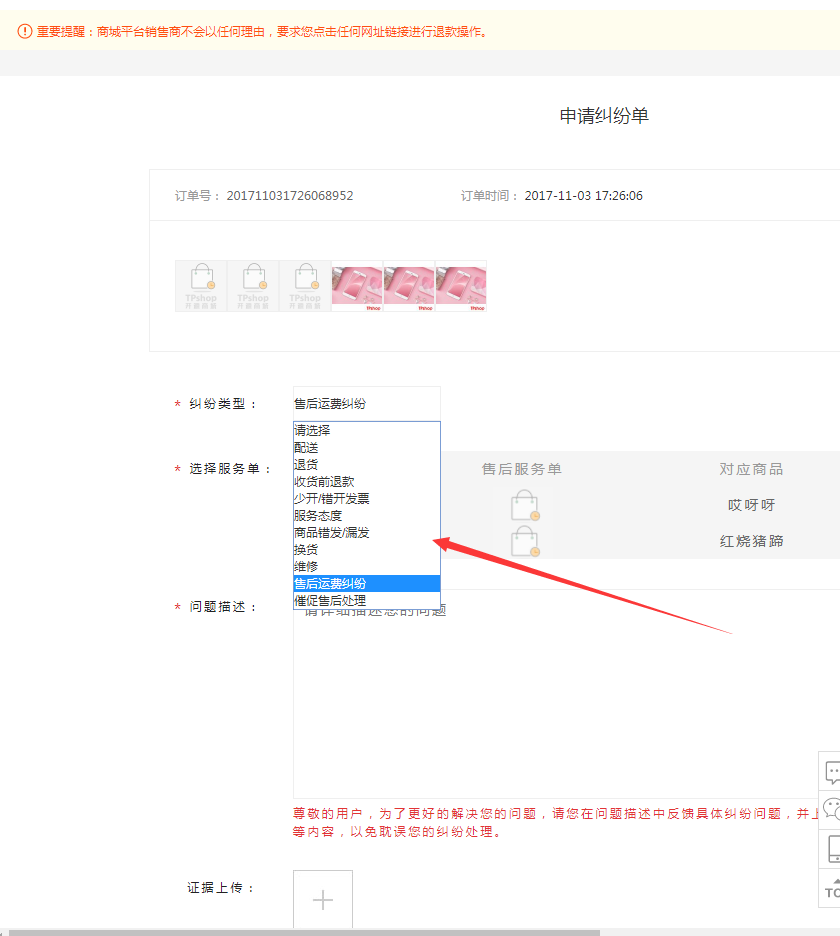Select 商品错发/漏发 in the list

point(332,532)
